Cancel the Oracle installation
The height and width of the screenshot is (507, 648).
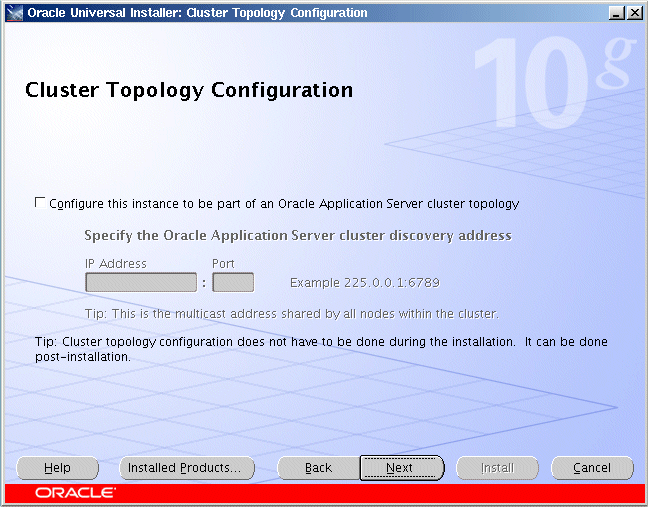point(592,468)
